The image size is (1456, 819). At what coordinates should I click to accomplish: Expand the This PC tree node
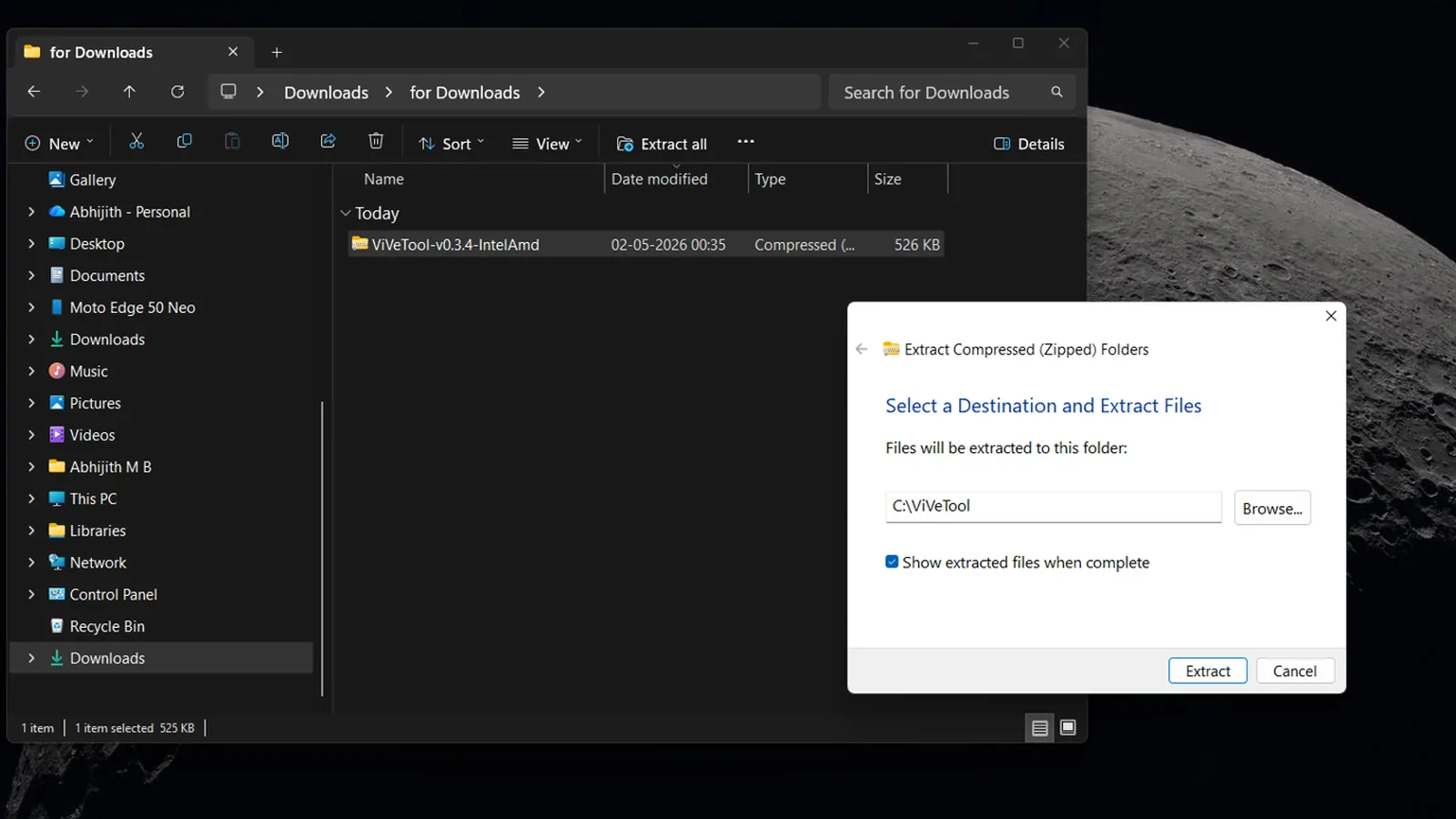coord(31,499)
